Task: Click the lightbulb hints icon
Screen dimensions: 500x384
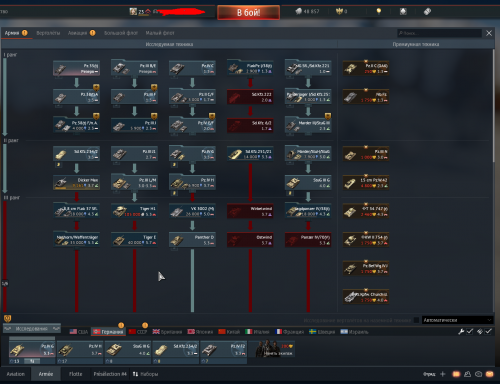Action: point(379,11)
